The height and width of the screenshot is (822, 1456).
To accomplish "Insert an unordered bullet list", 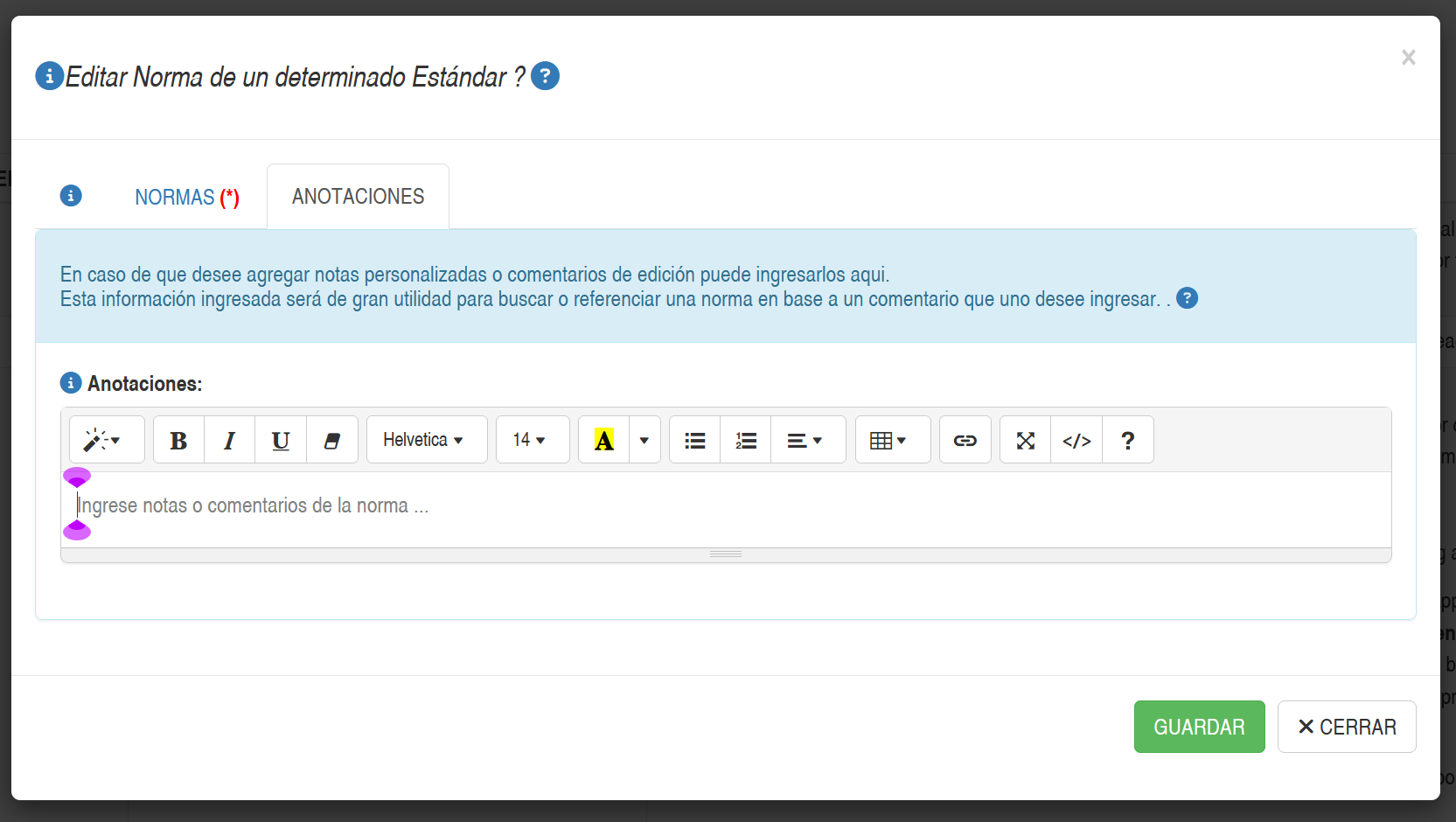I will (x=694, y=440).
